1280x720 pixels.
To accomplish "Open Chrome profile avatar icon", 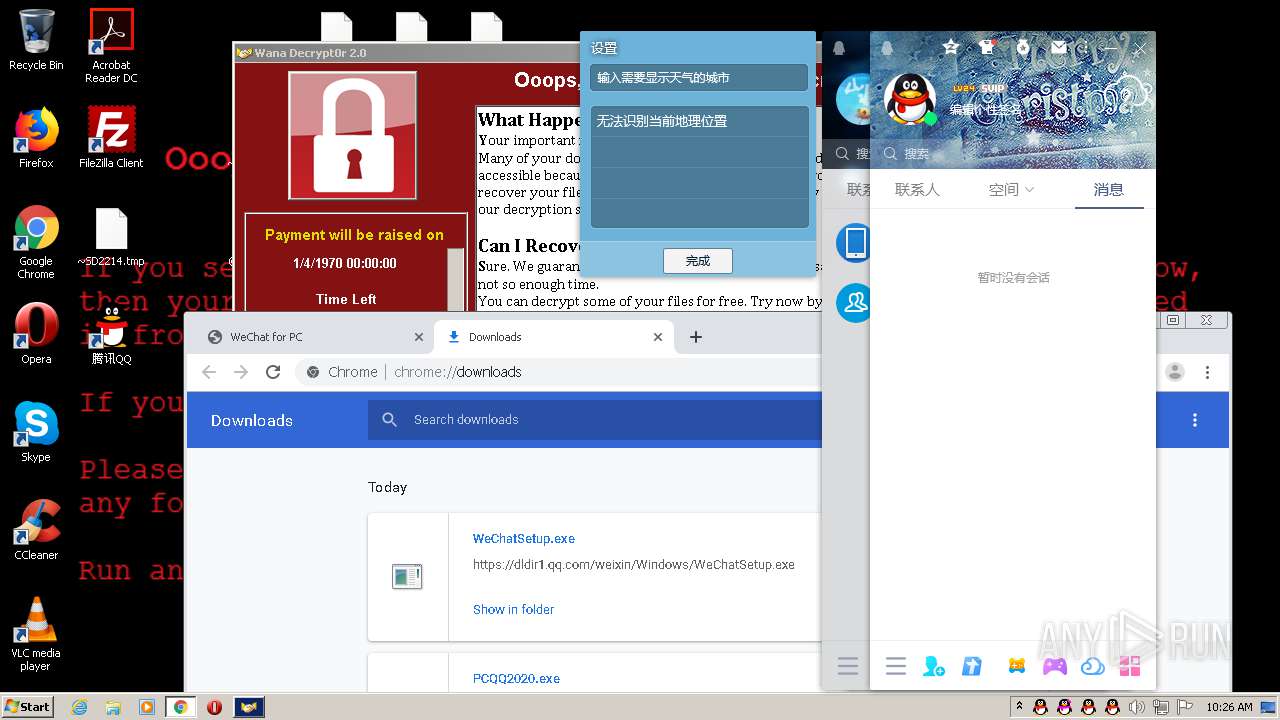I will [x=1175, y=372].
